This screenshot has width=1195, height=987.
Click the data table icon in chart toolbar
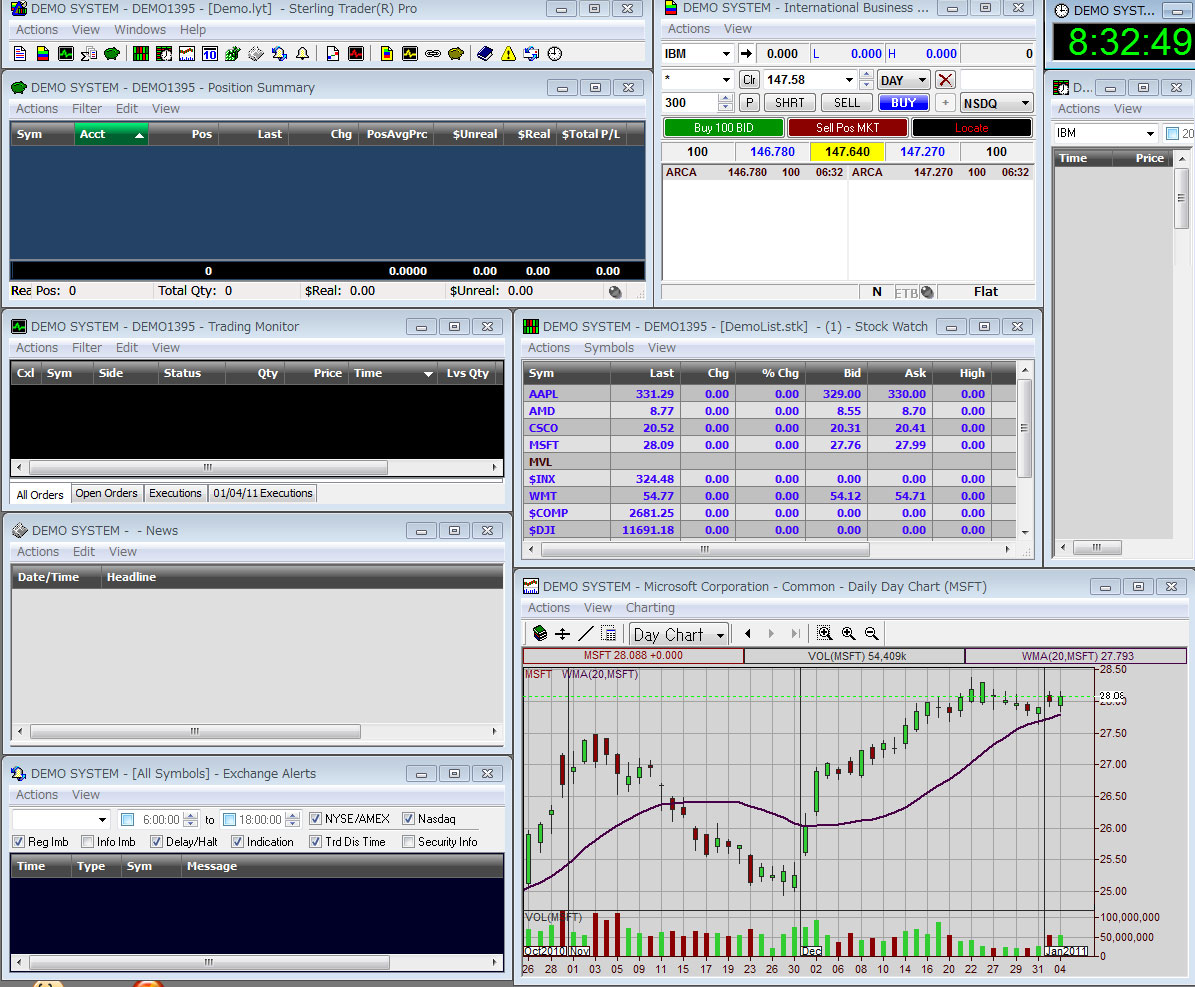[x=608, y=633]
